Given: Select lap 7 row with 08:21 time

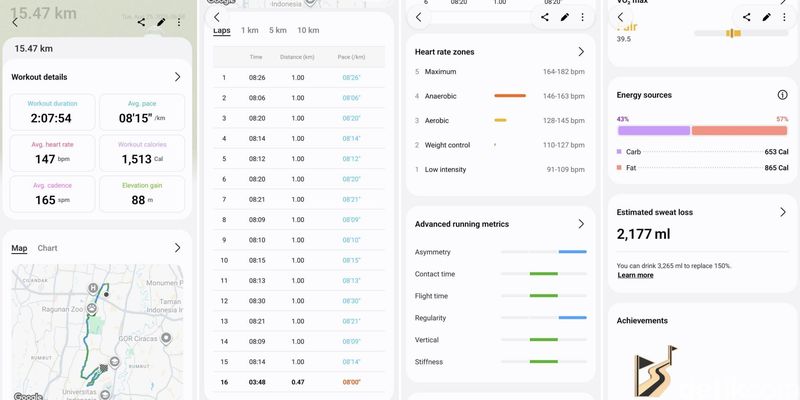Looking at the screenshot, I should pos(299,199).
